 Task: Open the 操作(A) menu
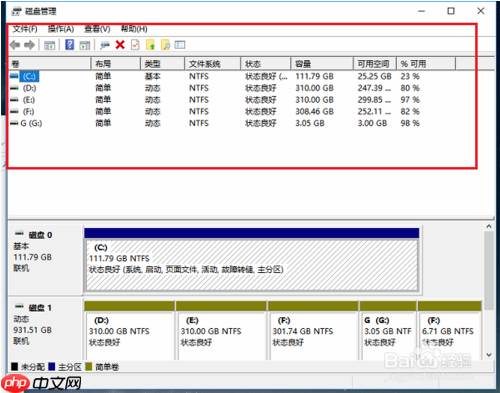[x=61, y=29]
